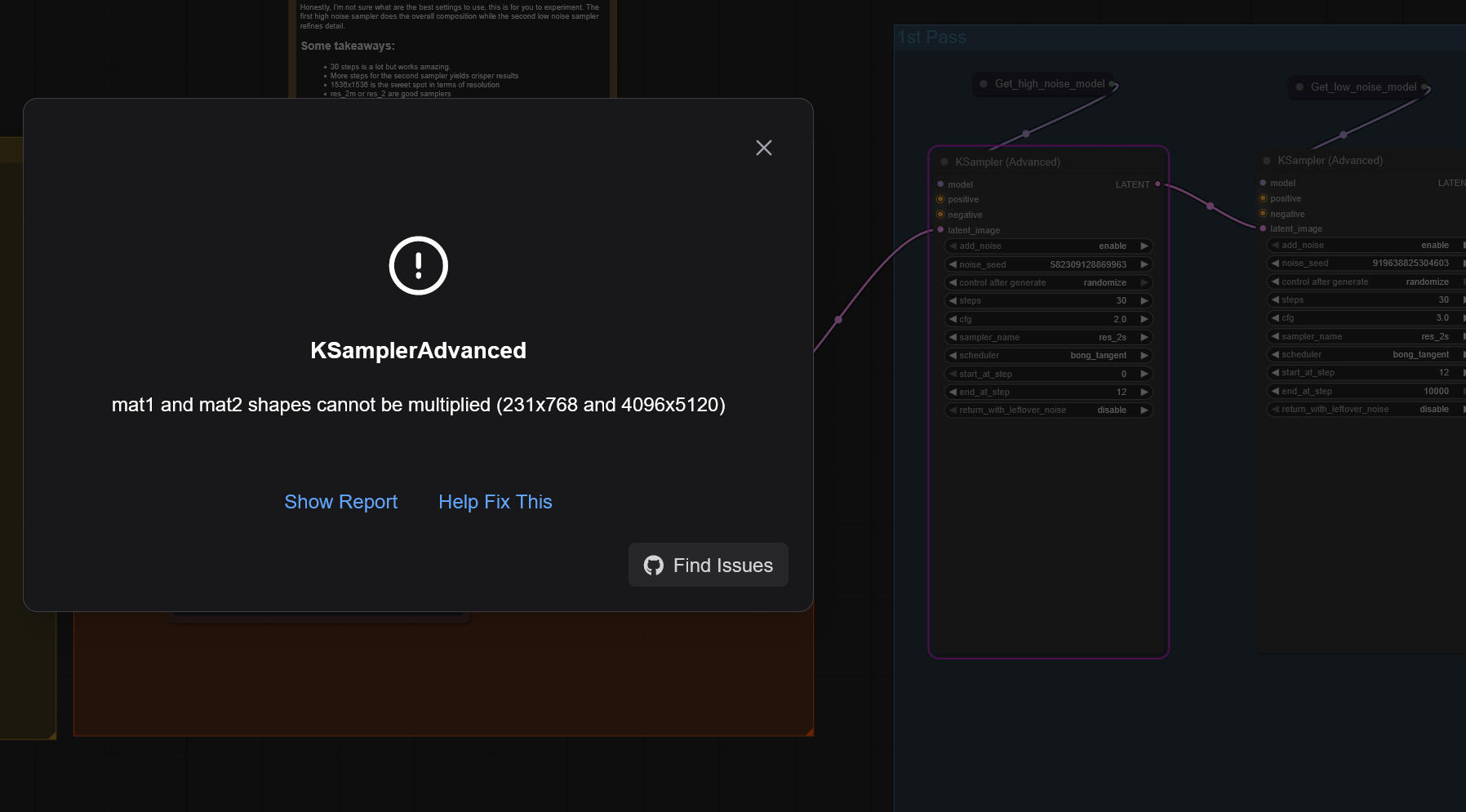Click output port of Get_low_noise_model node

1424,87
